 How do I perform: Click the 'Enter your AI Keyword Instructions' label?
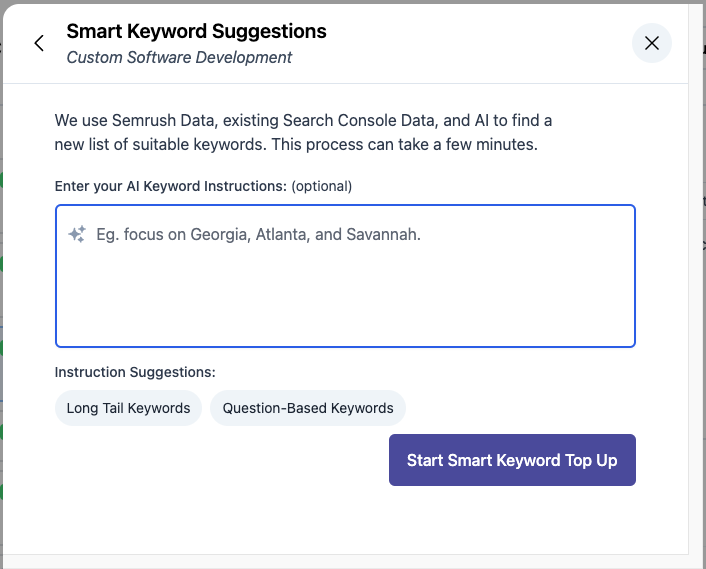(170, 186)
